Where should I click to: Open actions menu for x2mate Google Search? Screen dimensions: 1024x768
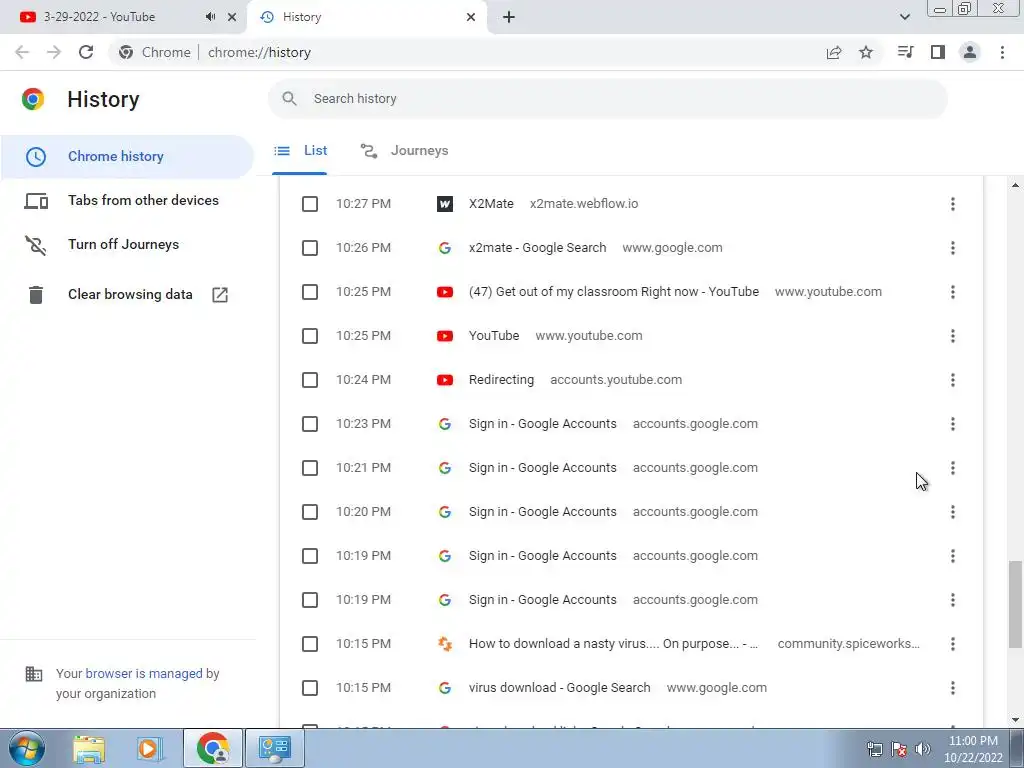[953, 248]
